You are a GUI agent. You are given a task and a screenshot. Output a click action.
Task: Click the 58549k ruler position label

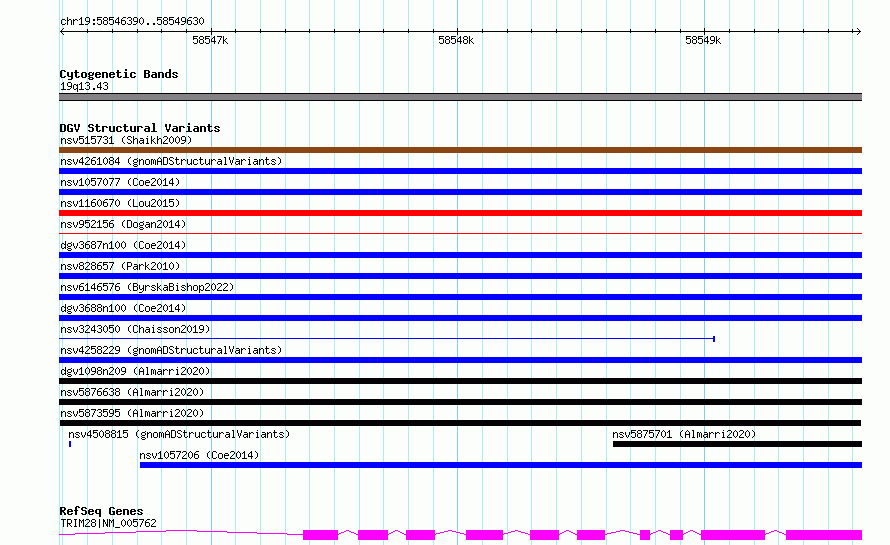coord(703,40)
